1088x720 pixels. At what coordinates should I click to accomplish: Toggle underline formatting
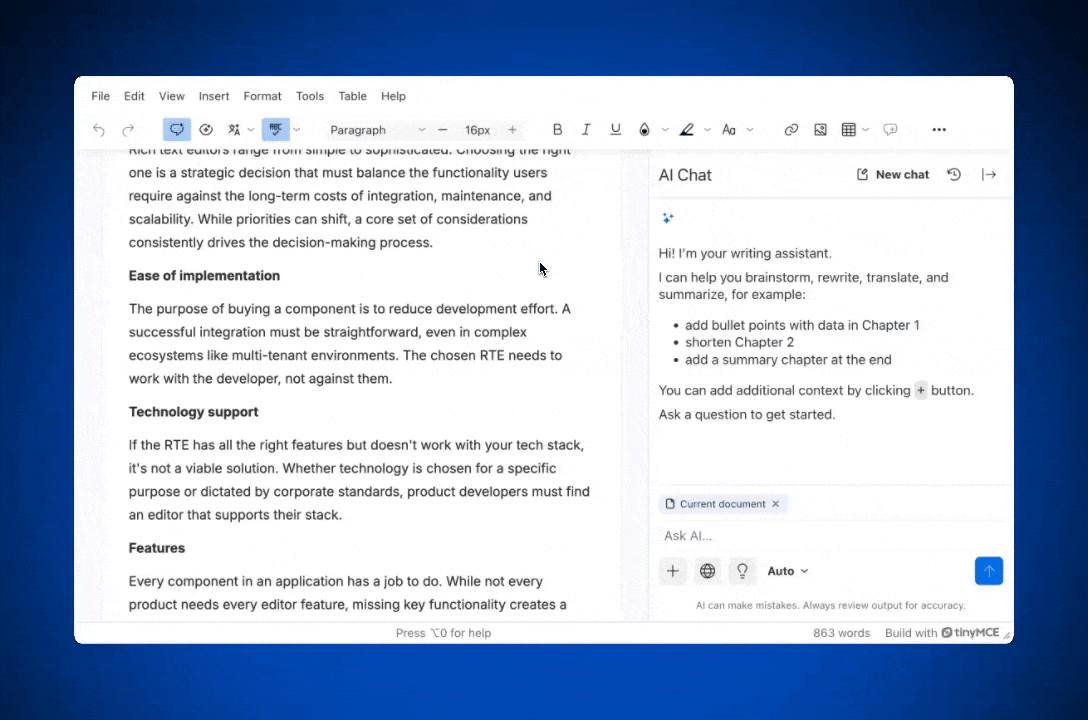pos(615,130)
